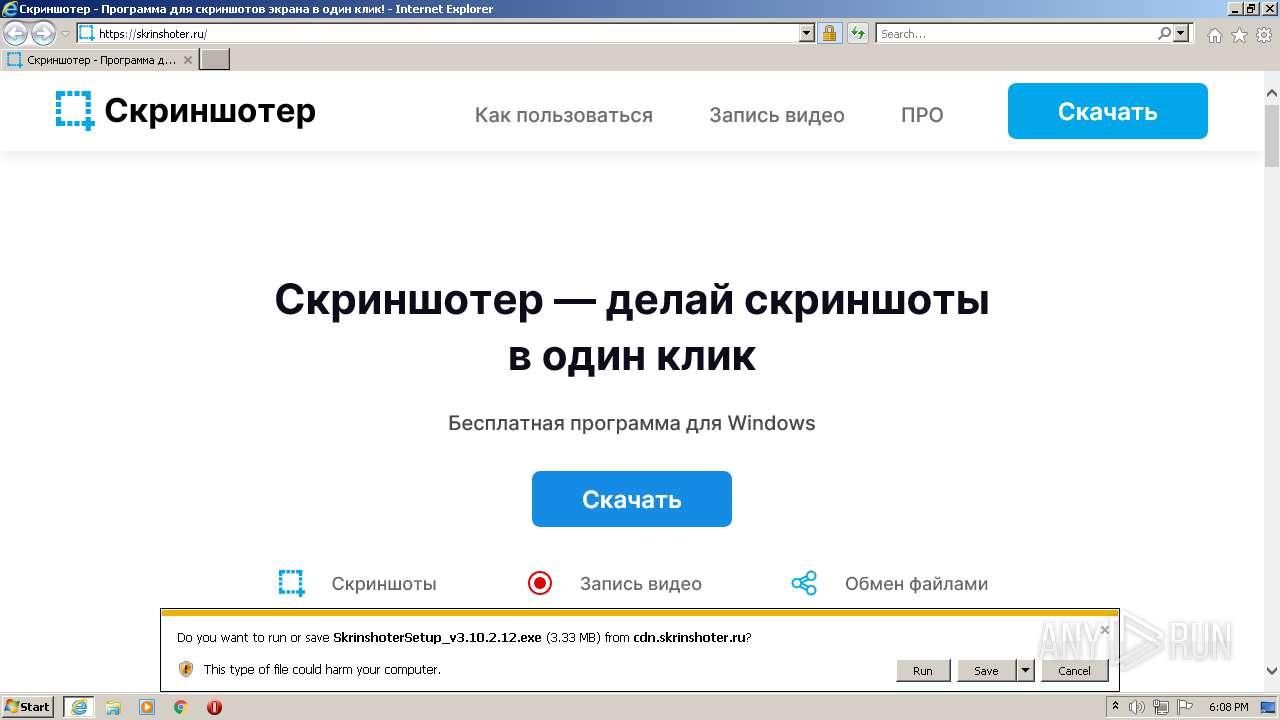Click the search magnifier icon

tap(1164, 33)
